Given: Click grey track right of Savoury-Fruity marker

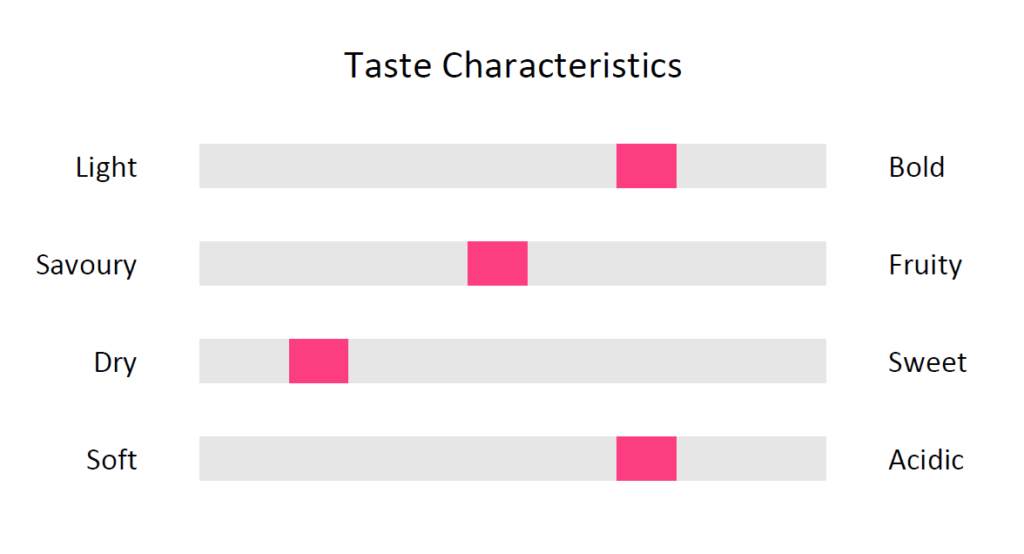Looking at the screenshot, I should 677,263.
